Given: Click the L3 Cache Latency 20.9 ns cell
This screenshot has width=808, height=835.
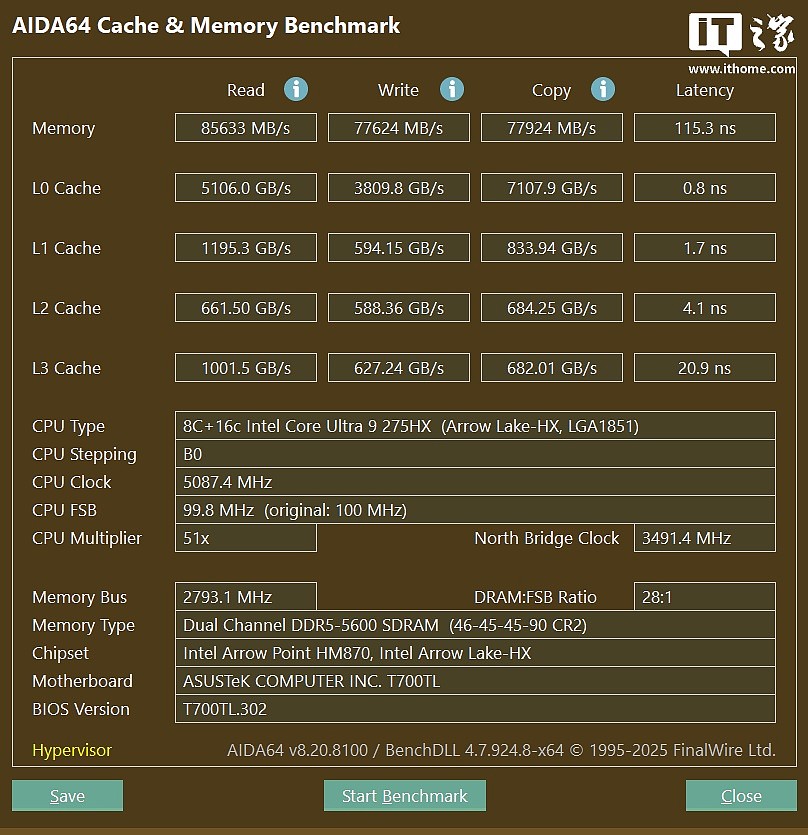Looking at the screenshot, I should coord(705,367).
